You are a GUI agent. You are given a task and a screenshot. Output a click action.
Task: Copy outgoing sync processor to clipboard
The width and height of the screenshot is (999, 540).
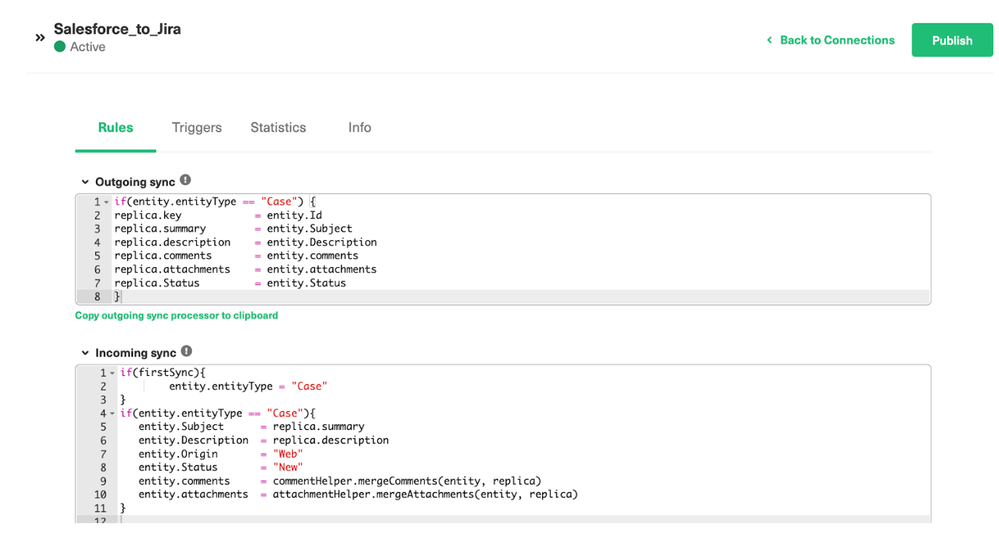click(176, 315)
